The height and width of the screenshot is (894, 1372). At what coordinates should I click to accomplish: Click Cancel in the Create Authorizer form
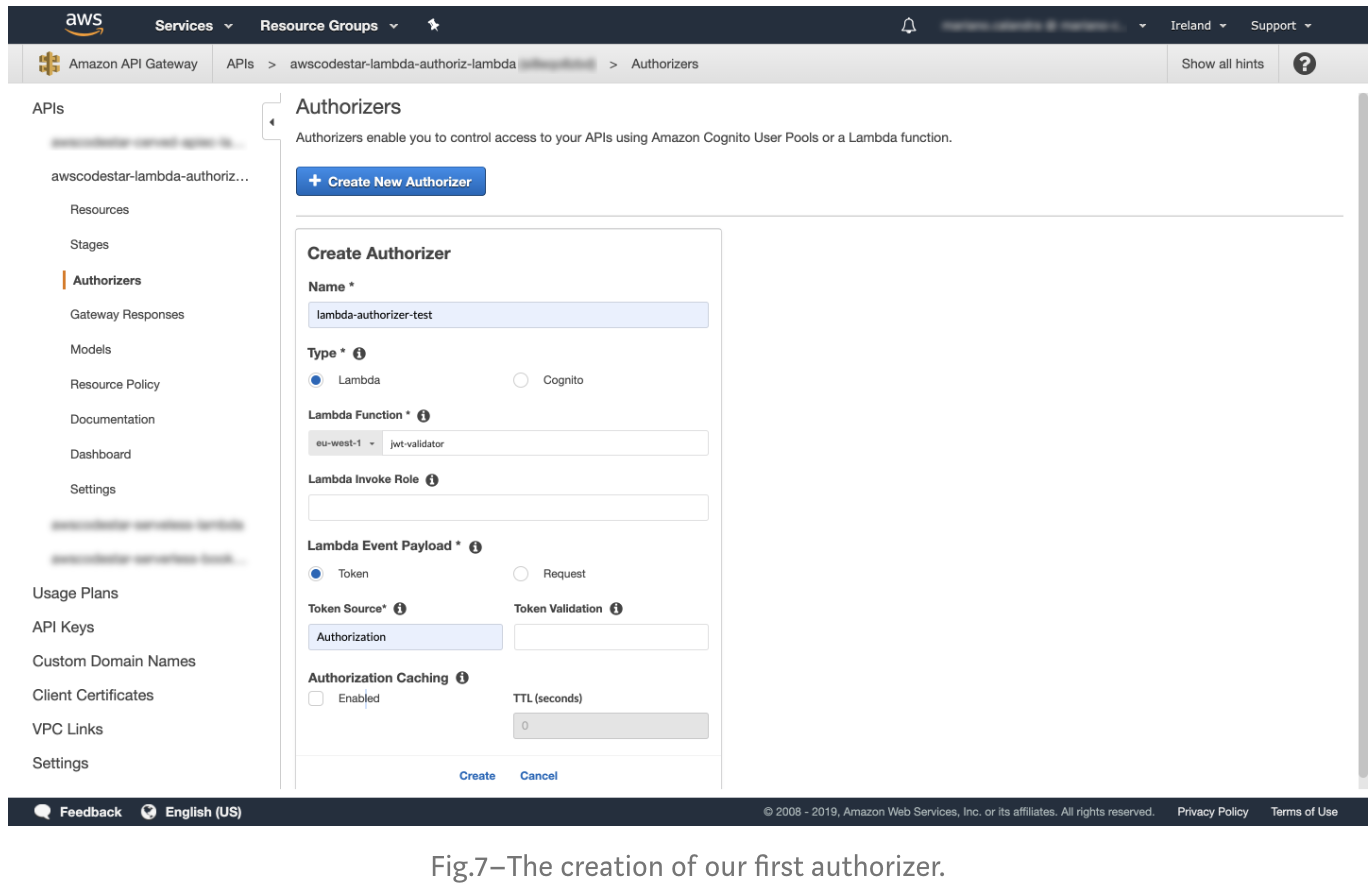539,776
